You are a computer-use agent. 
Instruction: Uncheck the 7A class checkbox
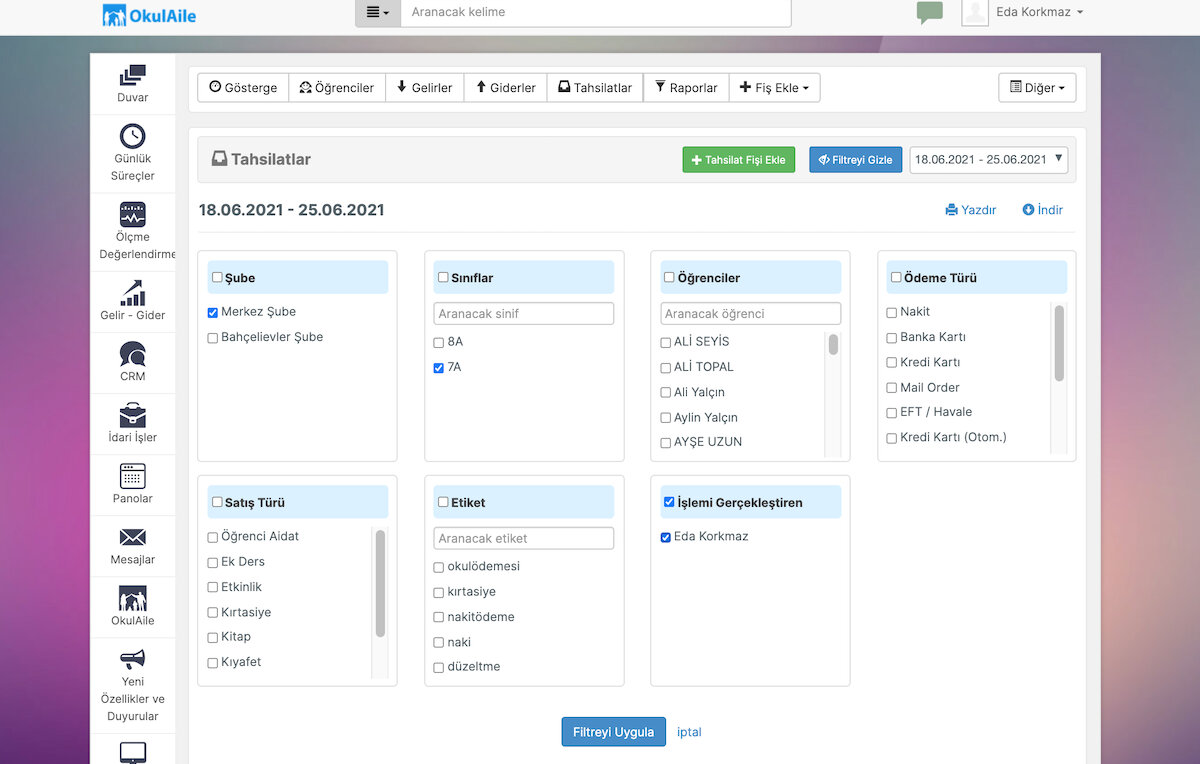click(x=439, y=368)
